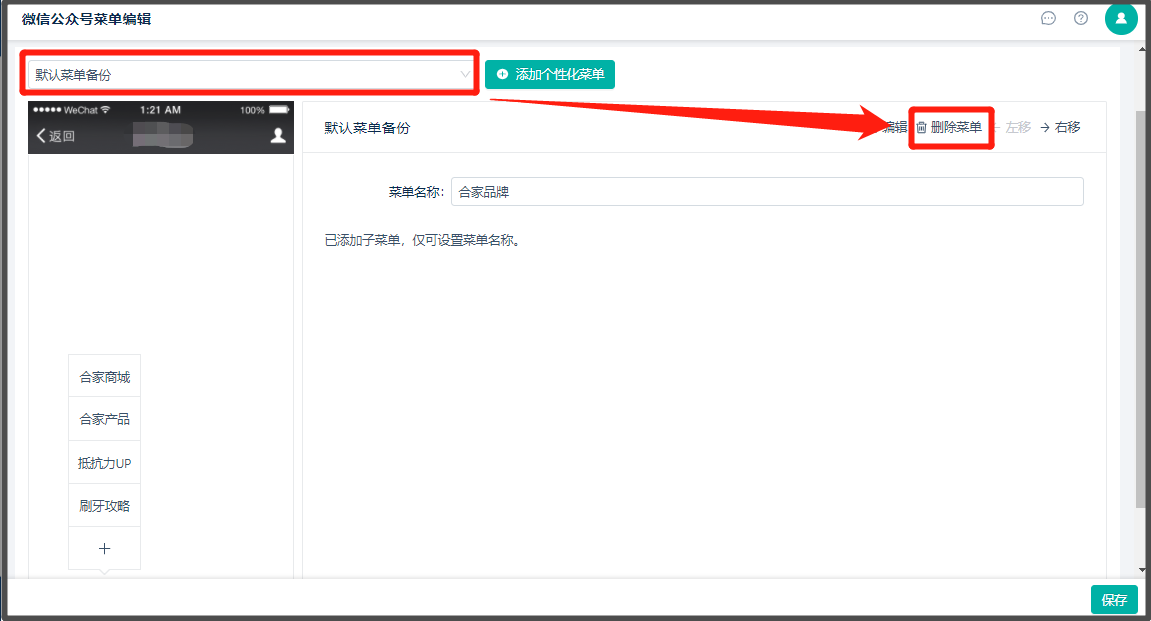Open the user avatar profile menu
Image resolution: width=1151 pixels, height=621 pixels.
coord(1121,18)
